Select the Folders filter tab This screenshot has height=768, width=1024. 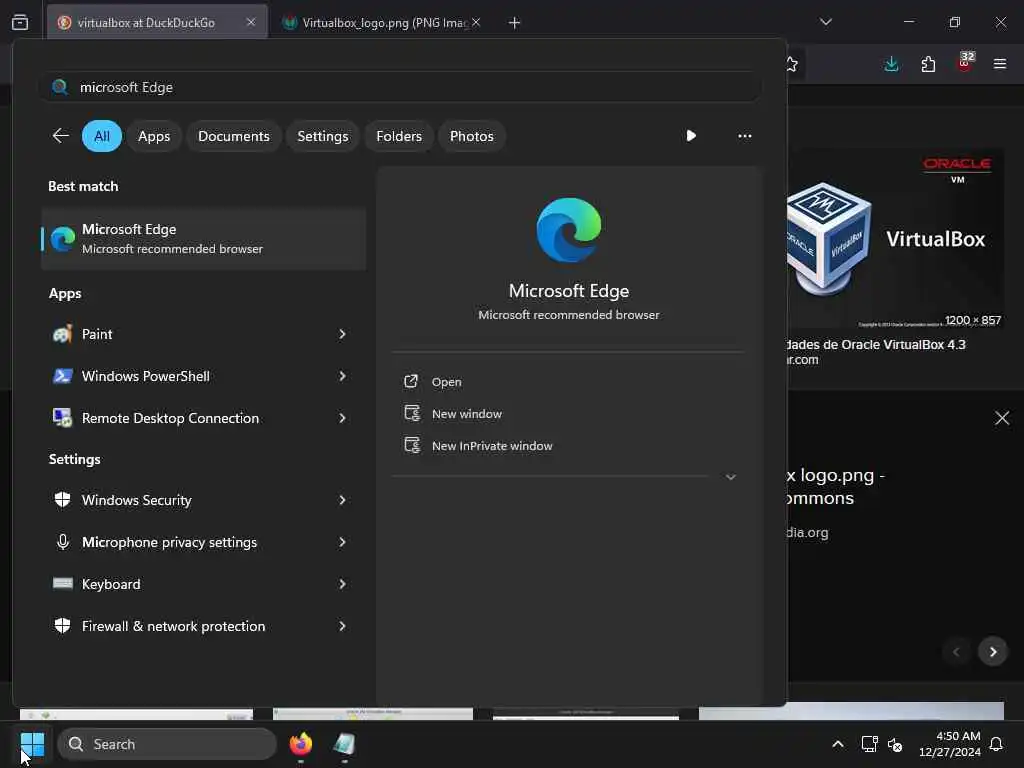point(399,136)
